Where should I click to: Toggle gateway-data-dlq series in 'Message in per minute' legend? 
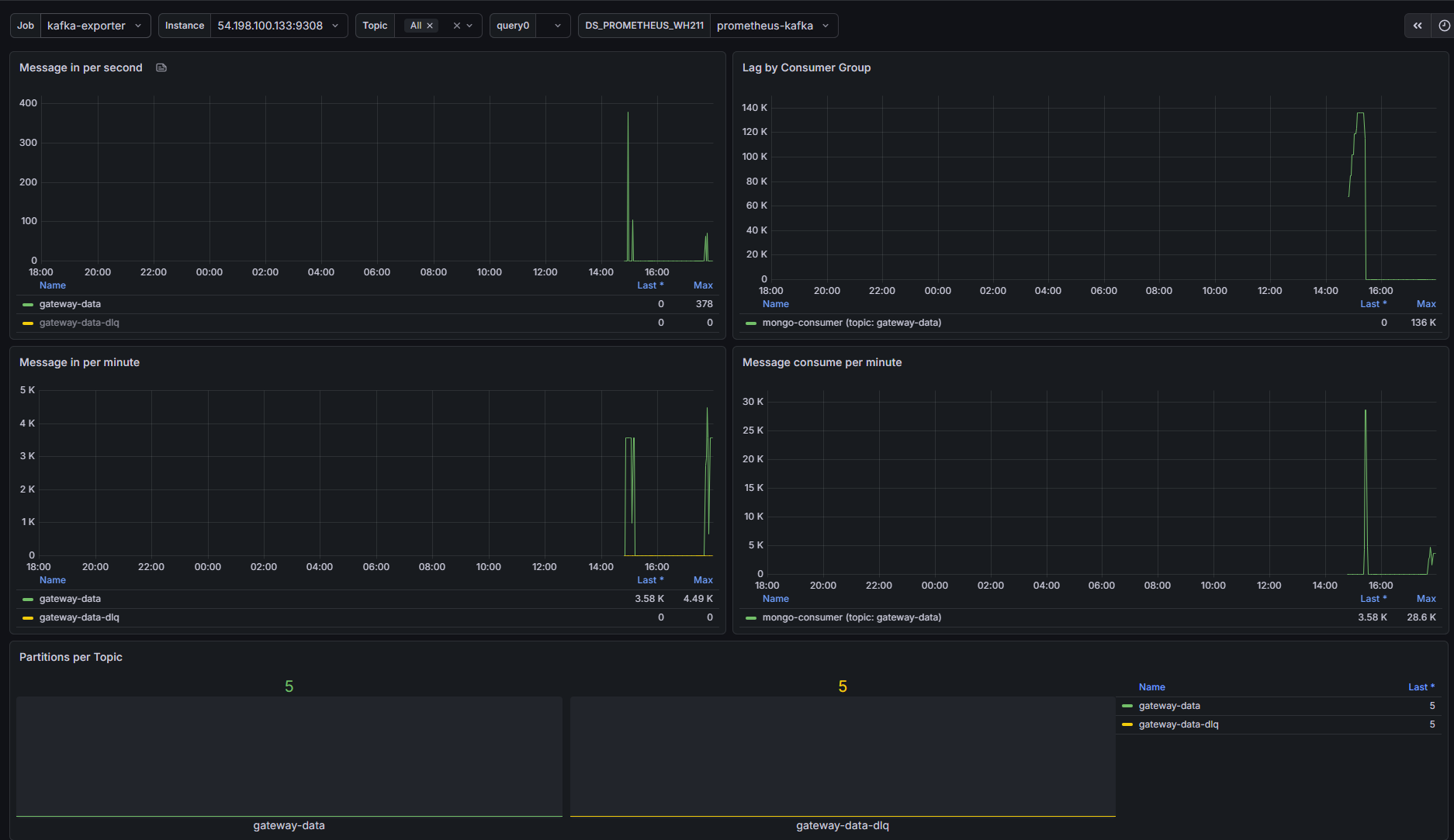[79, 617]
